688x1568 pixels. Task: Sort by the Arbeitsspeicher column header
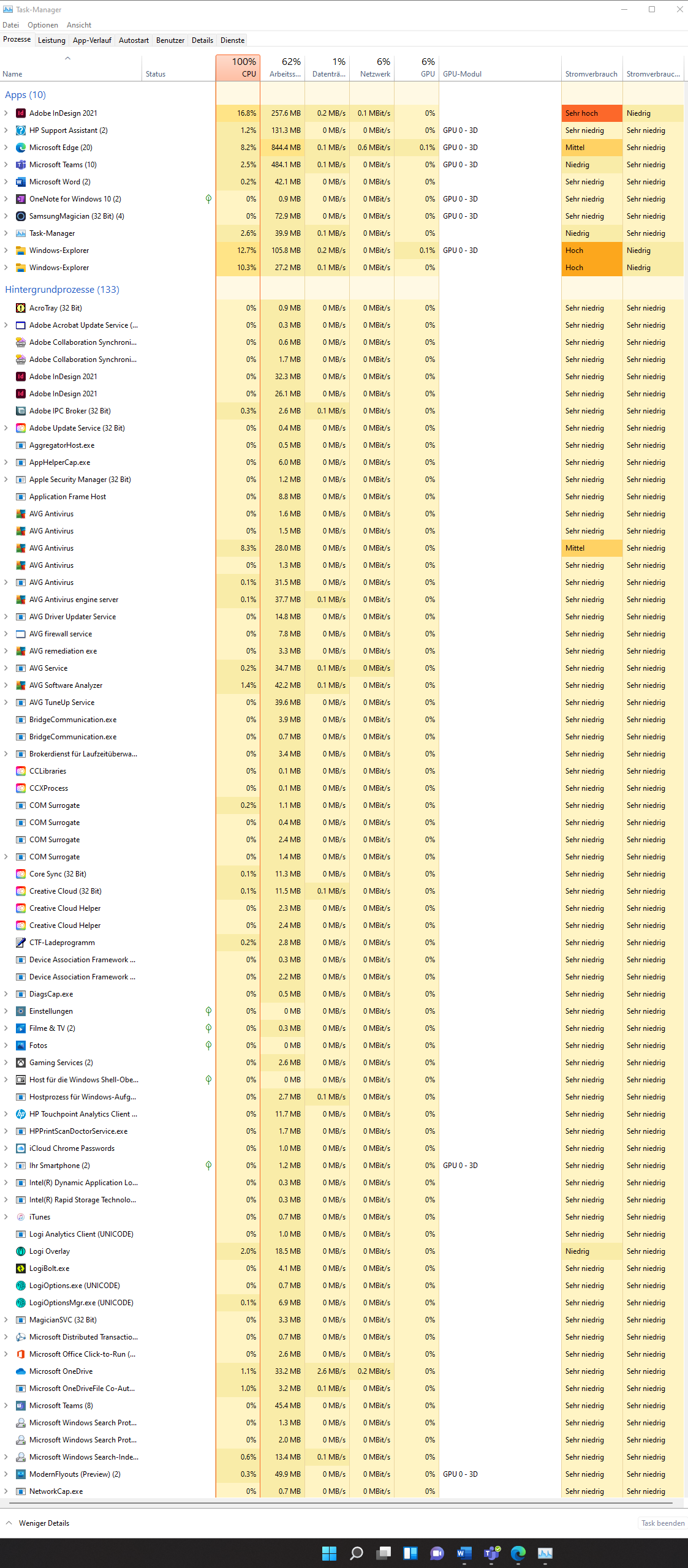pyautogui.click(x=283, y=68)
